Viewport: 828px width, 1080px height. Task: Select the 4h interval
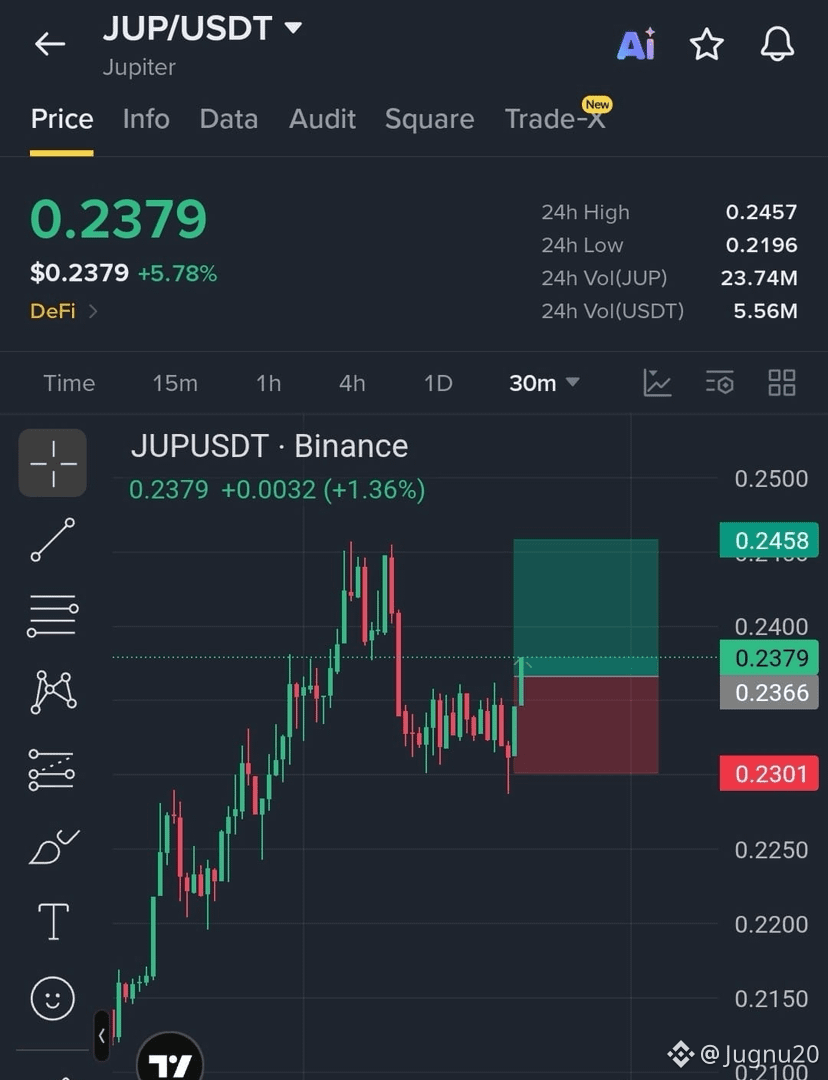pos(352,383)
